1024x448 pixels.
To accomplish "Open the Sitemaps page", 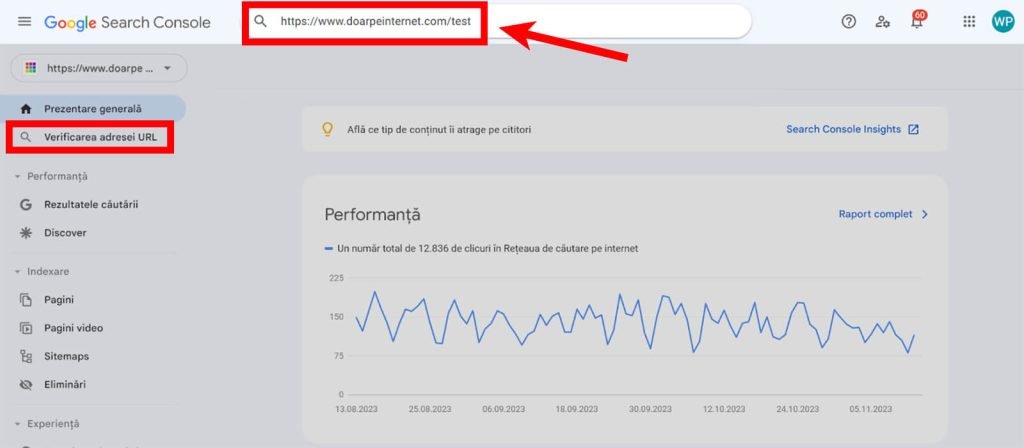I will [67, 357].
